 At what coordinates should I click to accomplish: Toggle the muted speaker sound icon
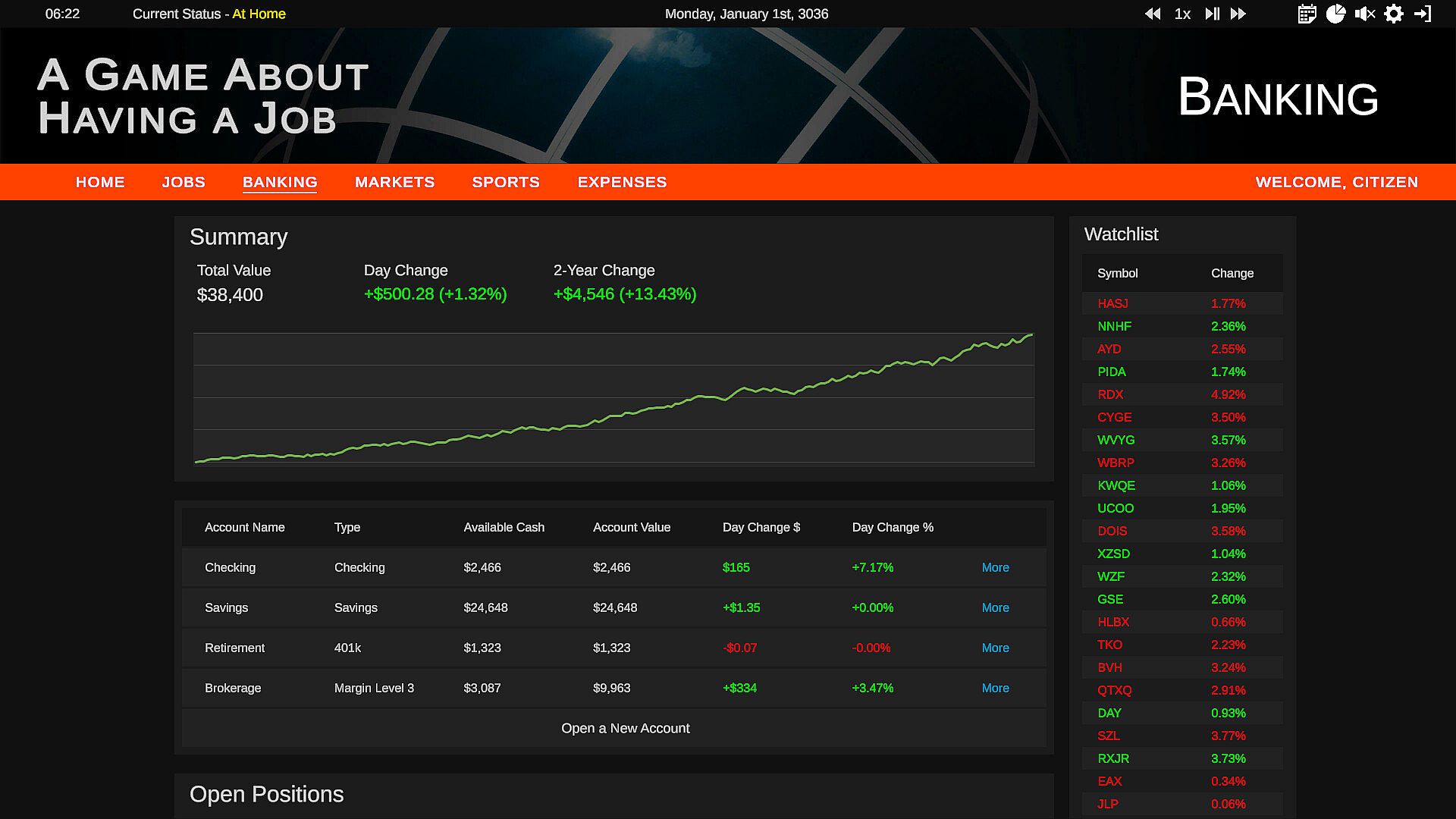click(x=1365, y=14)
